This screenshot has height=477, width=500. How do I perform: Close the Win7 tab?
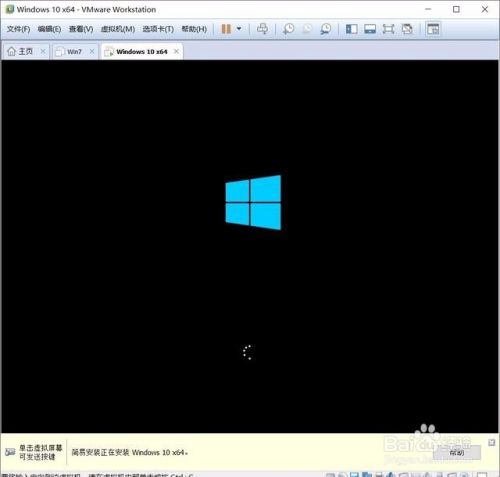(92, 51)
